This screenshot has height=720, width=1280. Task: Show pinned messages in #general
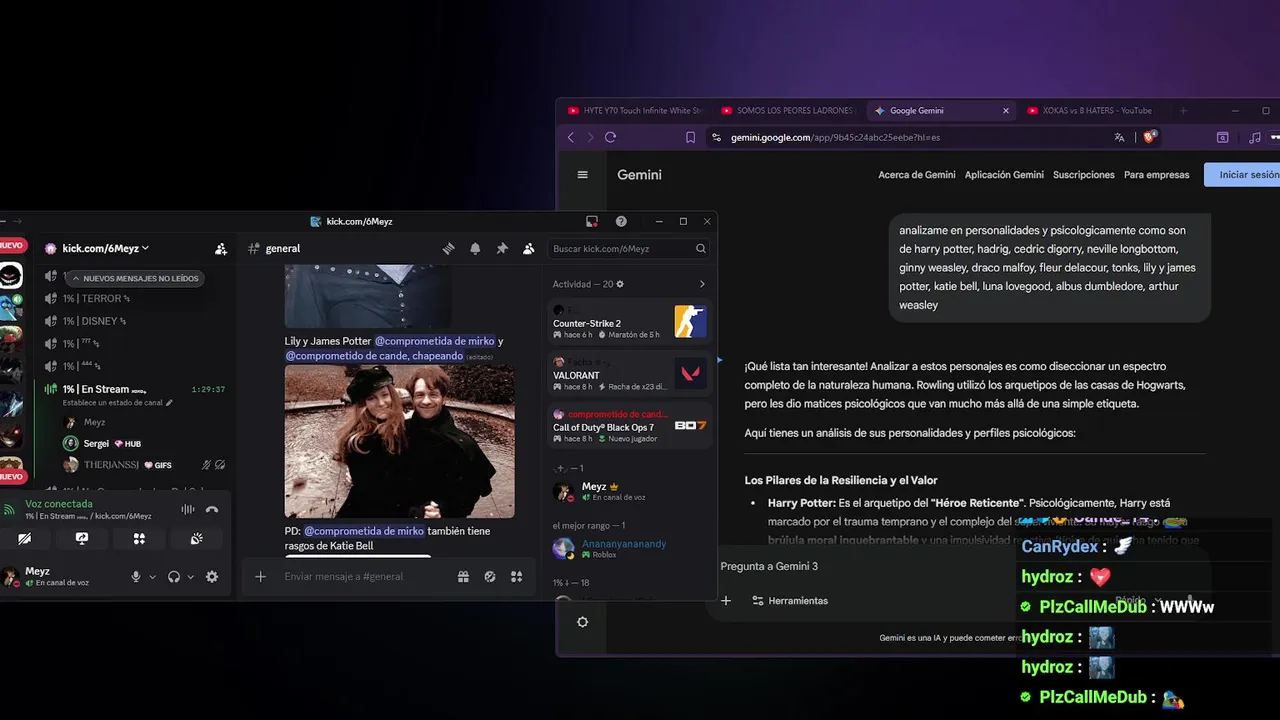click(502, 248)
